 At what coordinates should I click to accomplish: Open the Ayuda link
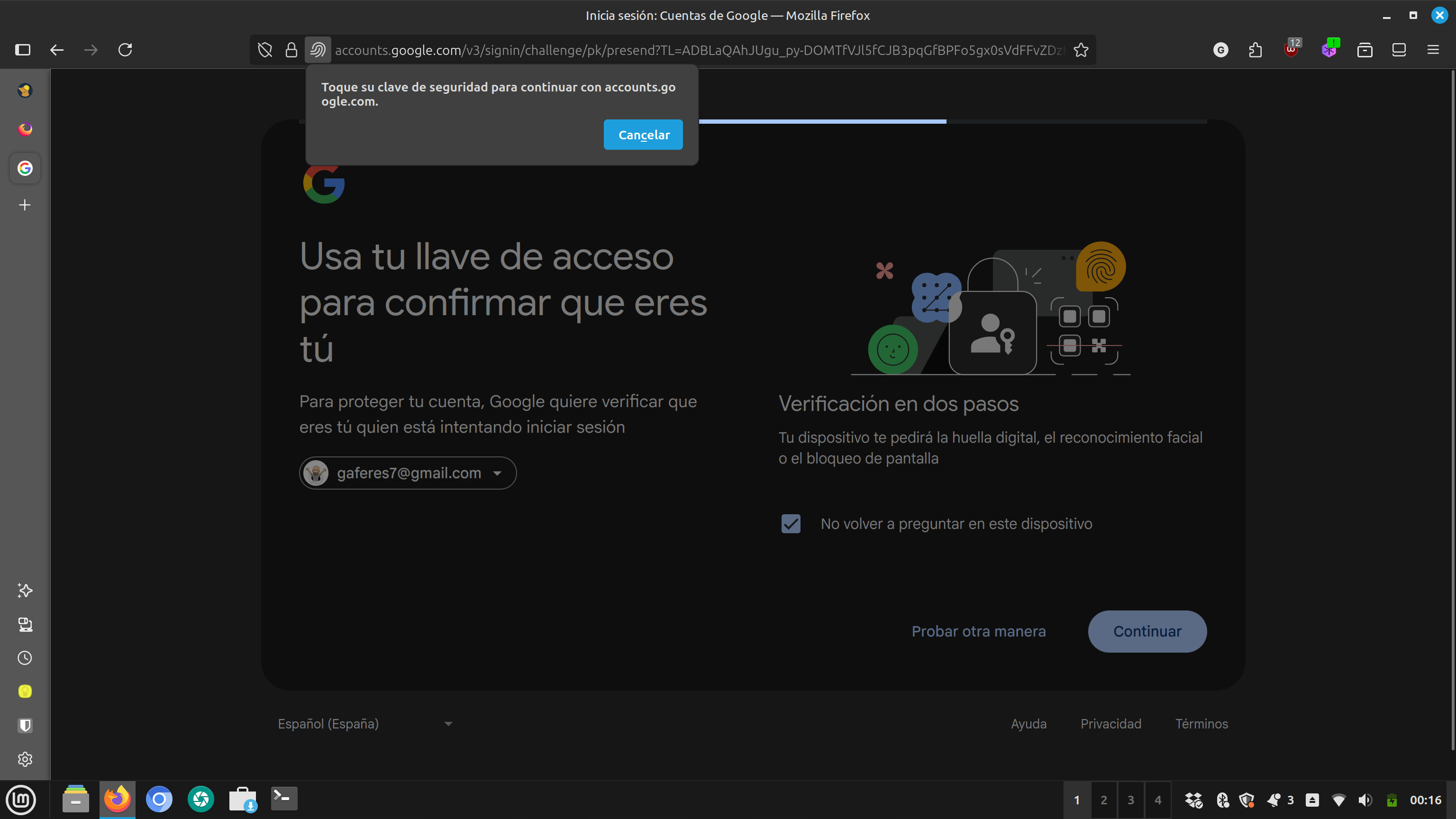(1028, 724)
